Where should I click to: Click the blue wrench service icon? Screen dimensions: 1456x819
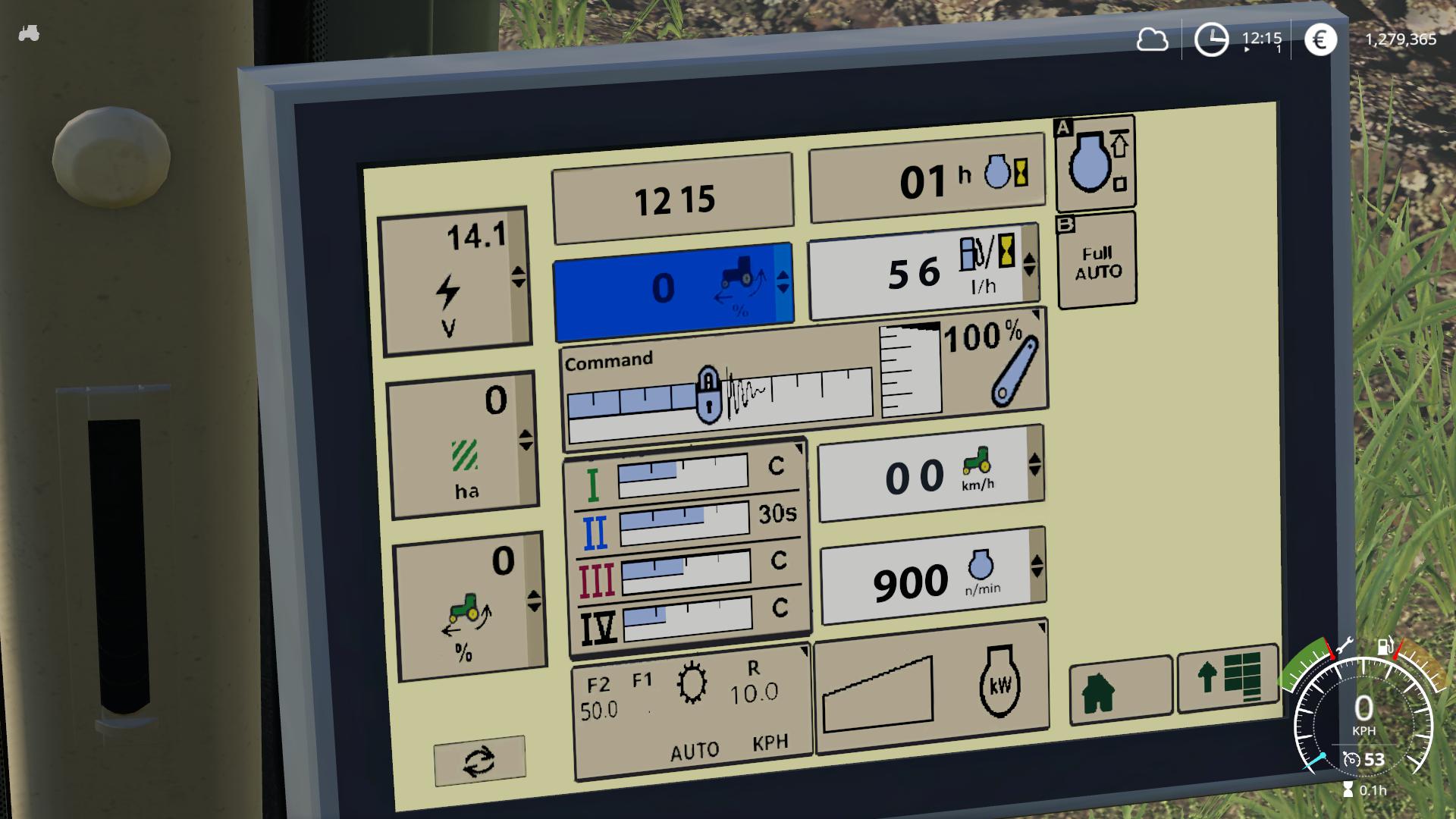1014,372
